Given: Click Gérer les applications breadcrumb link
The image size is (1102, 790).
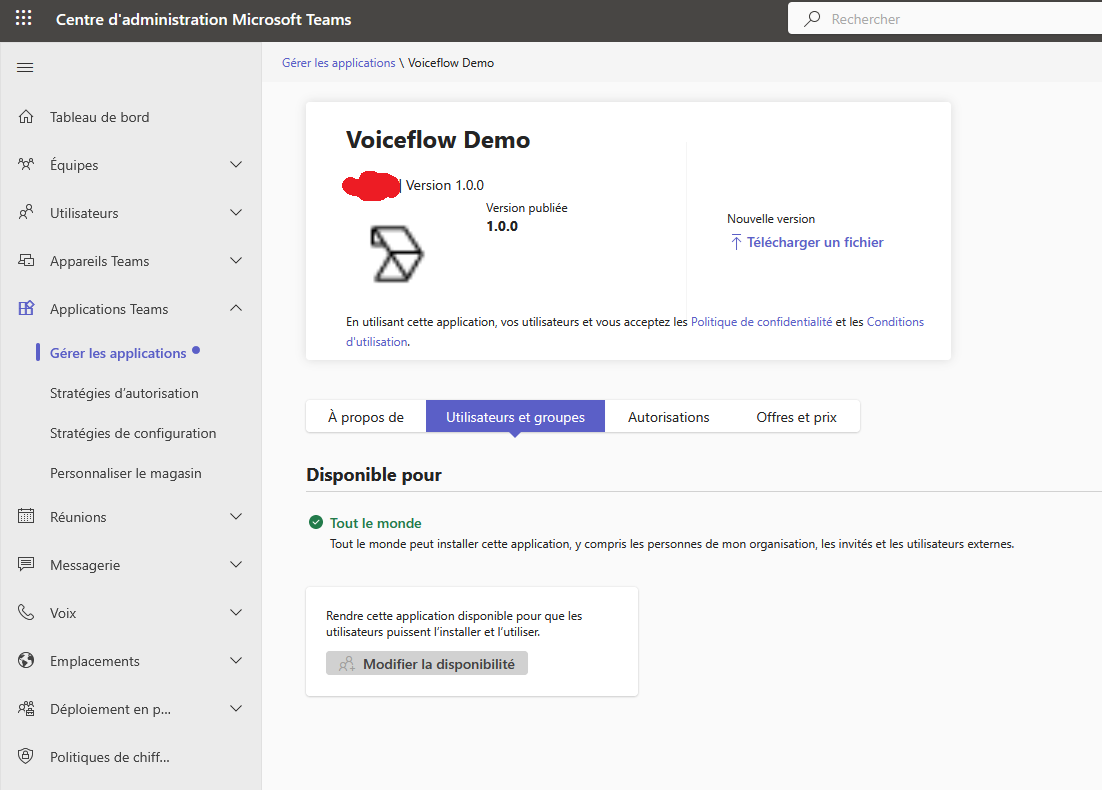Looking at the screenshot, I should pos(339,63).
